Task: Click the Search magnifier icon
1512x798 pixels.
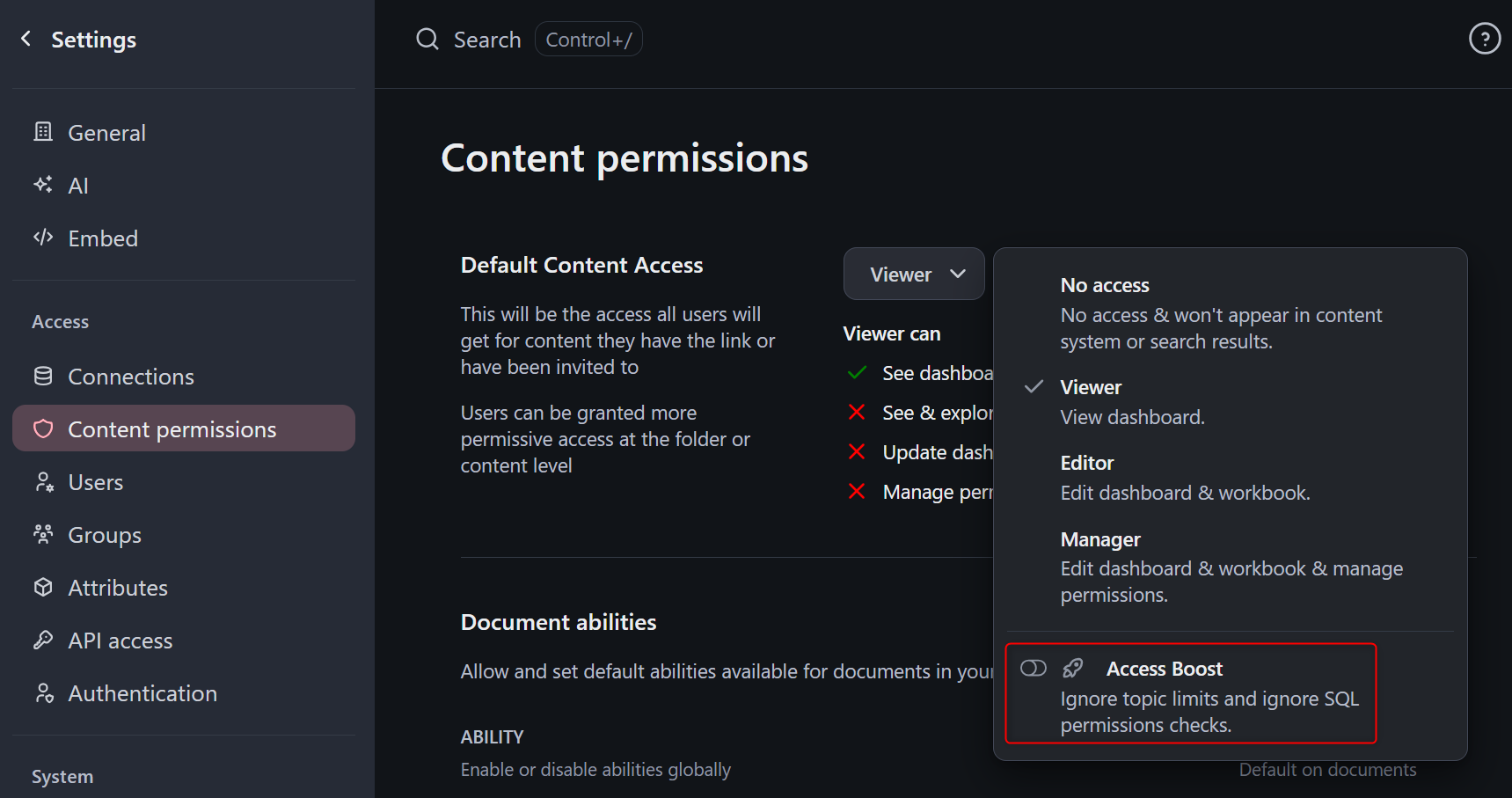Action: [x=427, y=40]
